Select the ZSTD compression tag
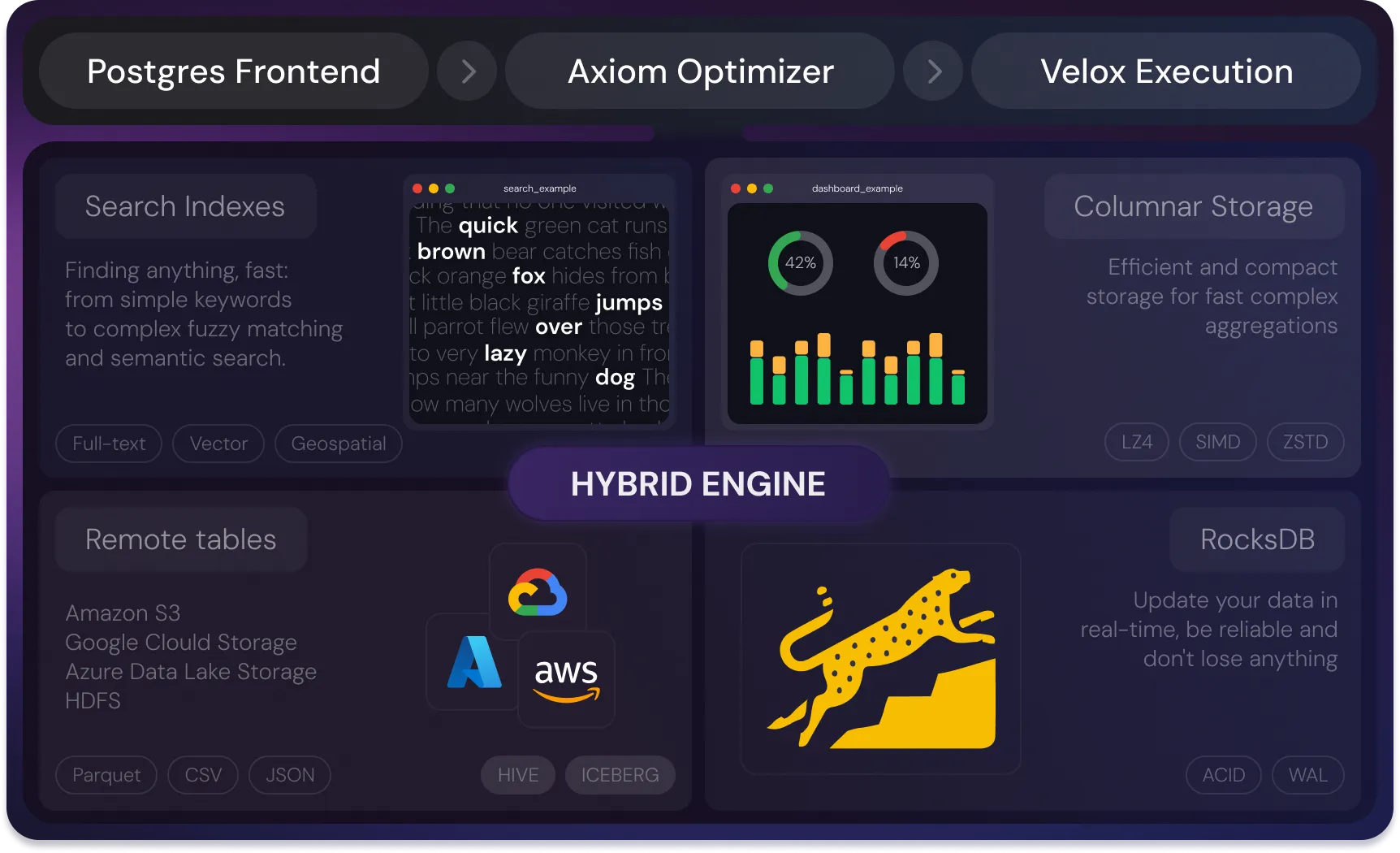The height and width of the screenshot is (853, 1400). (1305, 442)
